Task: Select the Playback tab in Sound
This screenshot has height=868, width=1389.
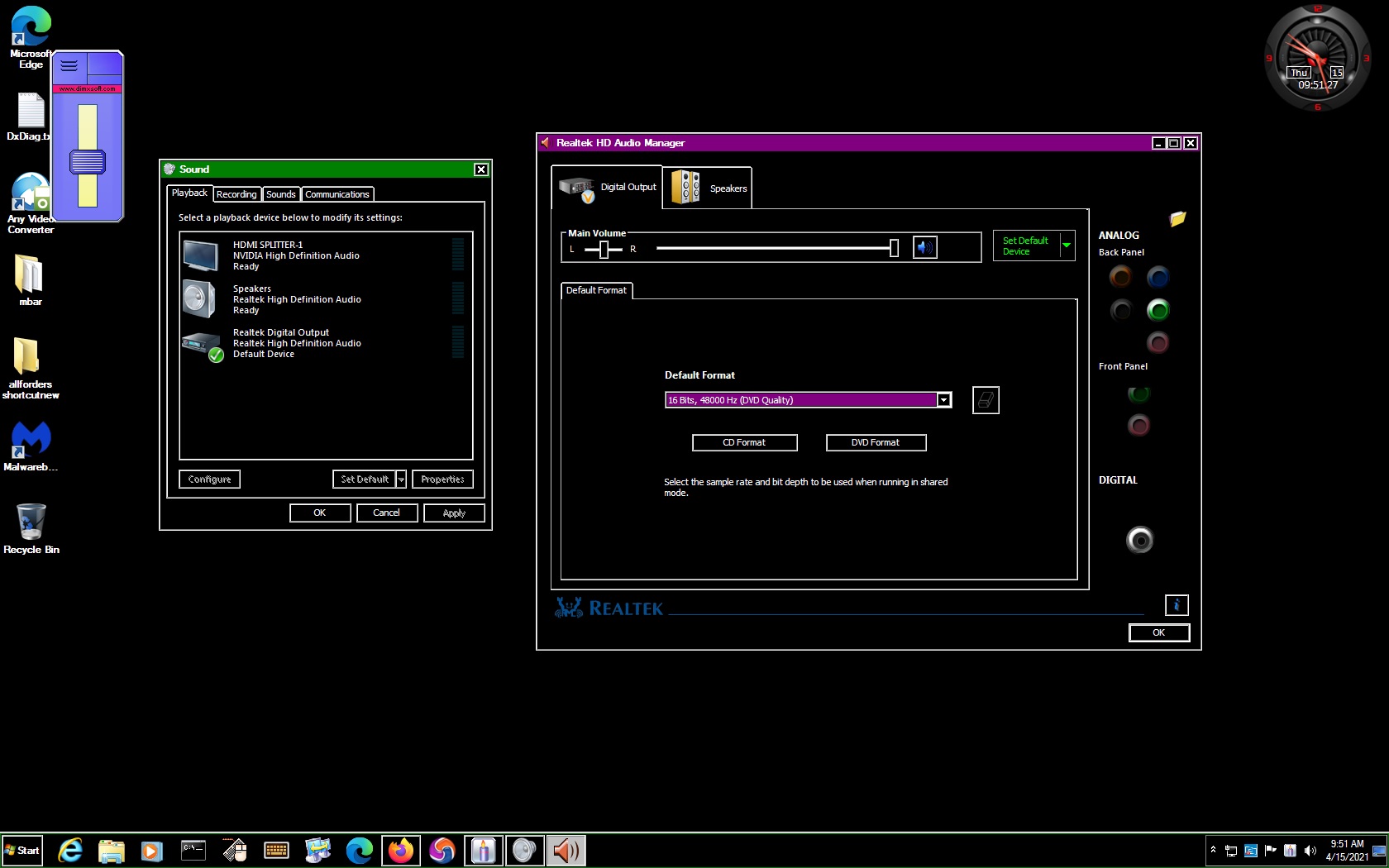Action: pyautogui.click(x=189, y=193)
